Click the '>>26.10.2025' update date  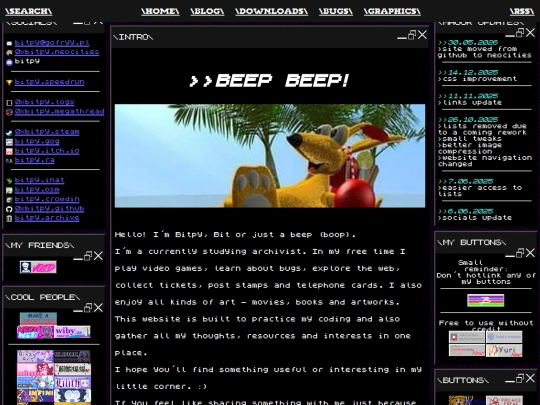click(468, 120)
